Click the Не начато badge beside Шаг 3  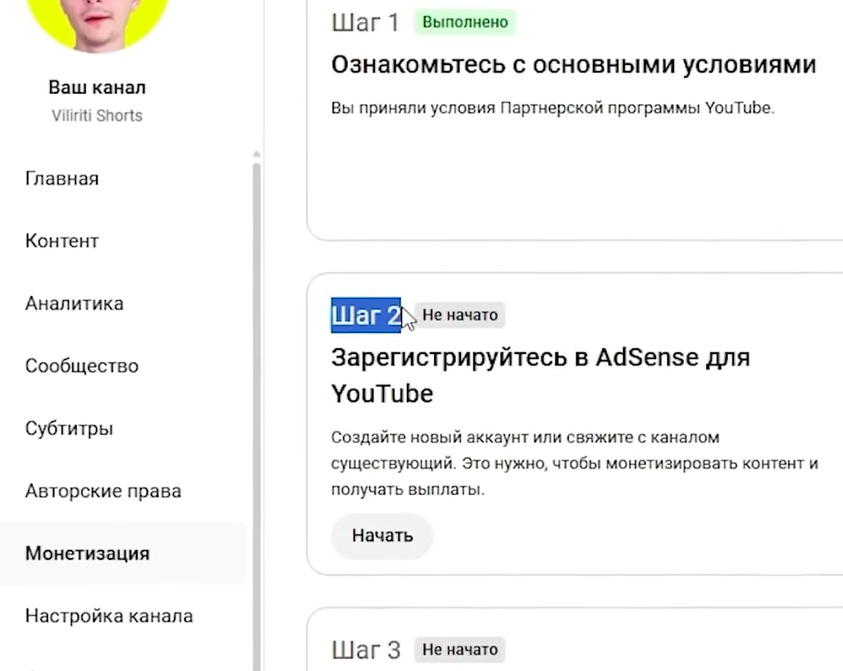tap(460, 649)
